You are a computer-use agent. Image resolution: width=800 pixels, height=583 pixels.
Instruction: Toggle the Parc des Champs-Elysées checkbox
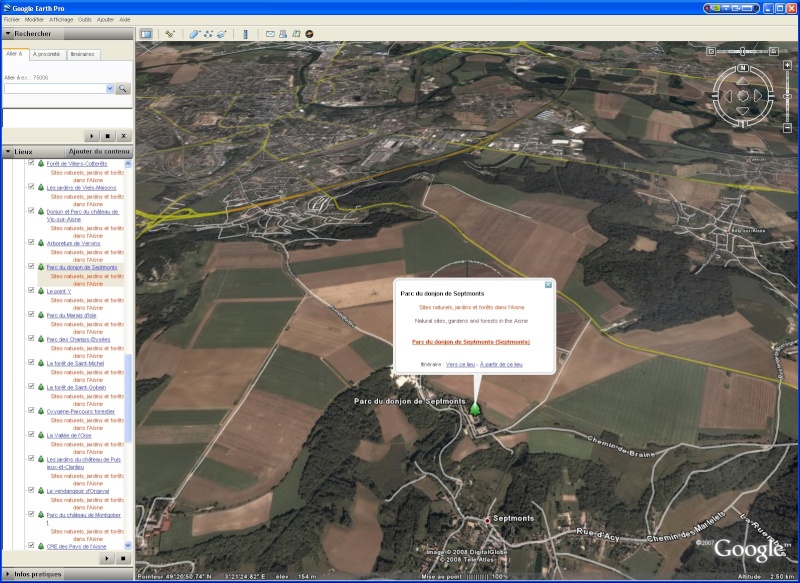click(x=31, y=339)
